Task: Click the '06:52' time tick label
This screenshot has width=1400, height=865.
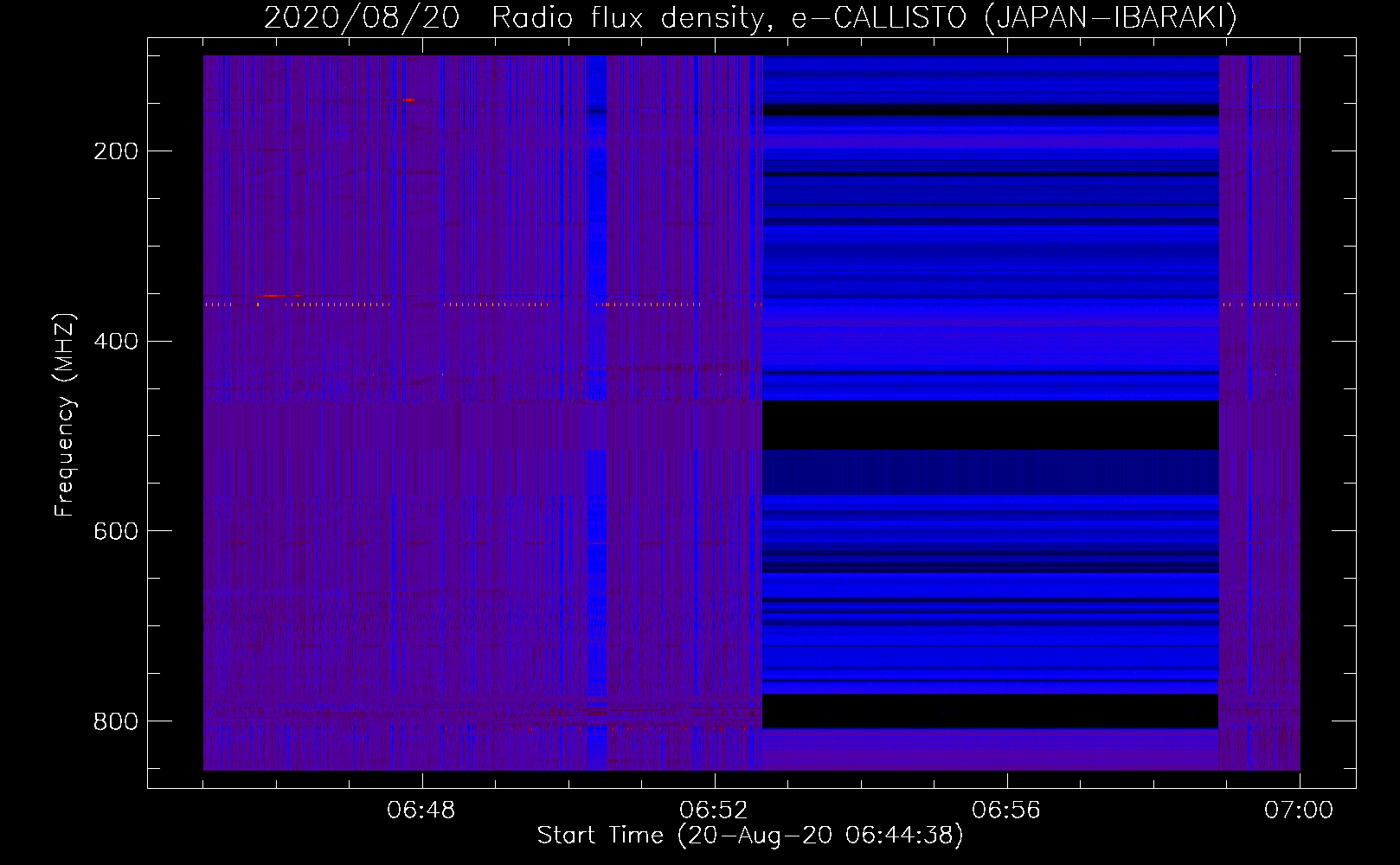Action: pyautogui.click(x=714, y=811)
